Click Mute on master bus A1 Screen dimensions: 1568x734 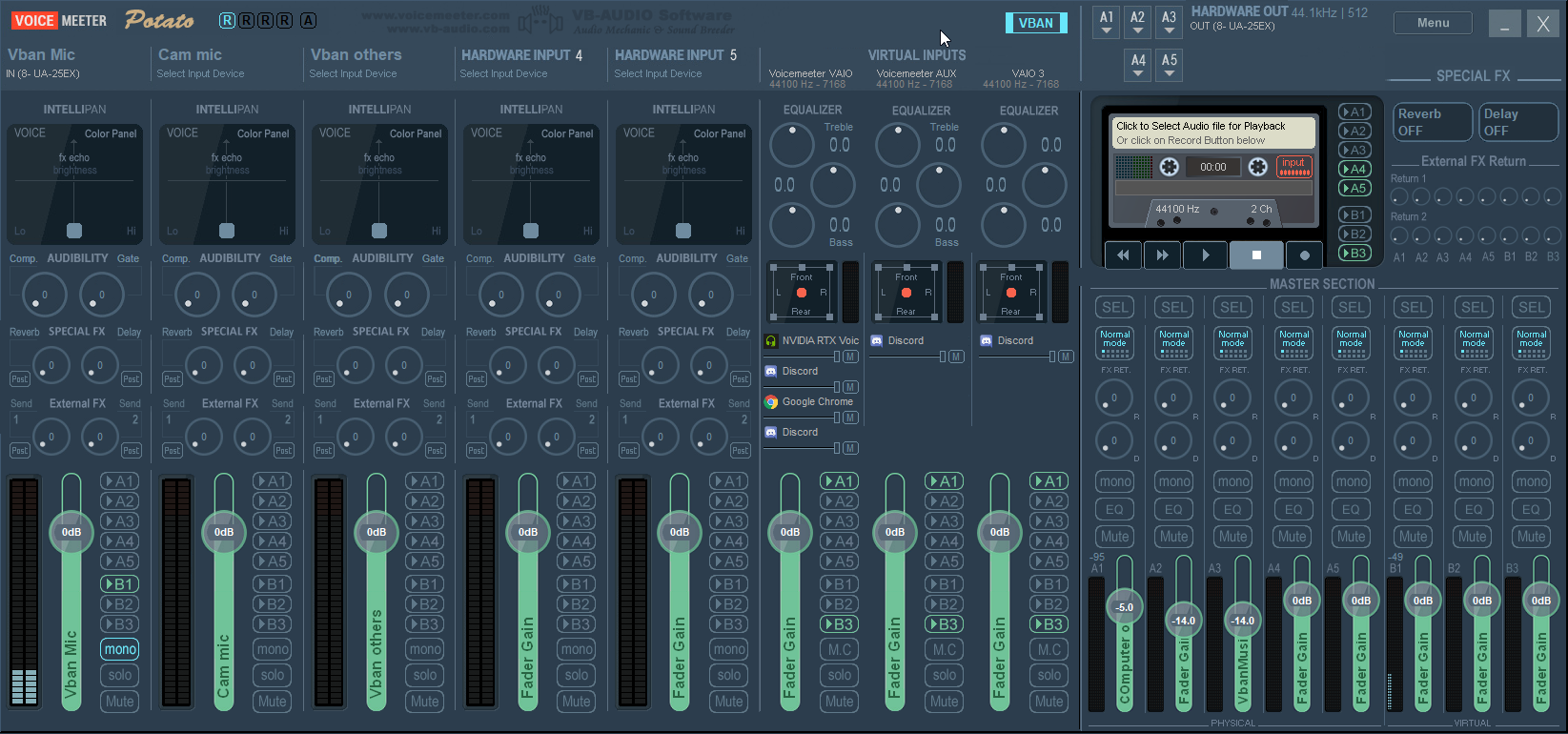coord(1115,537)
